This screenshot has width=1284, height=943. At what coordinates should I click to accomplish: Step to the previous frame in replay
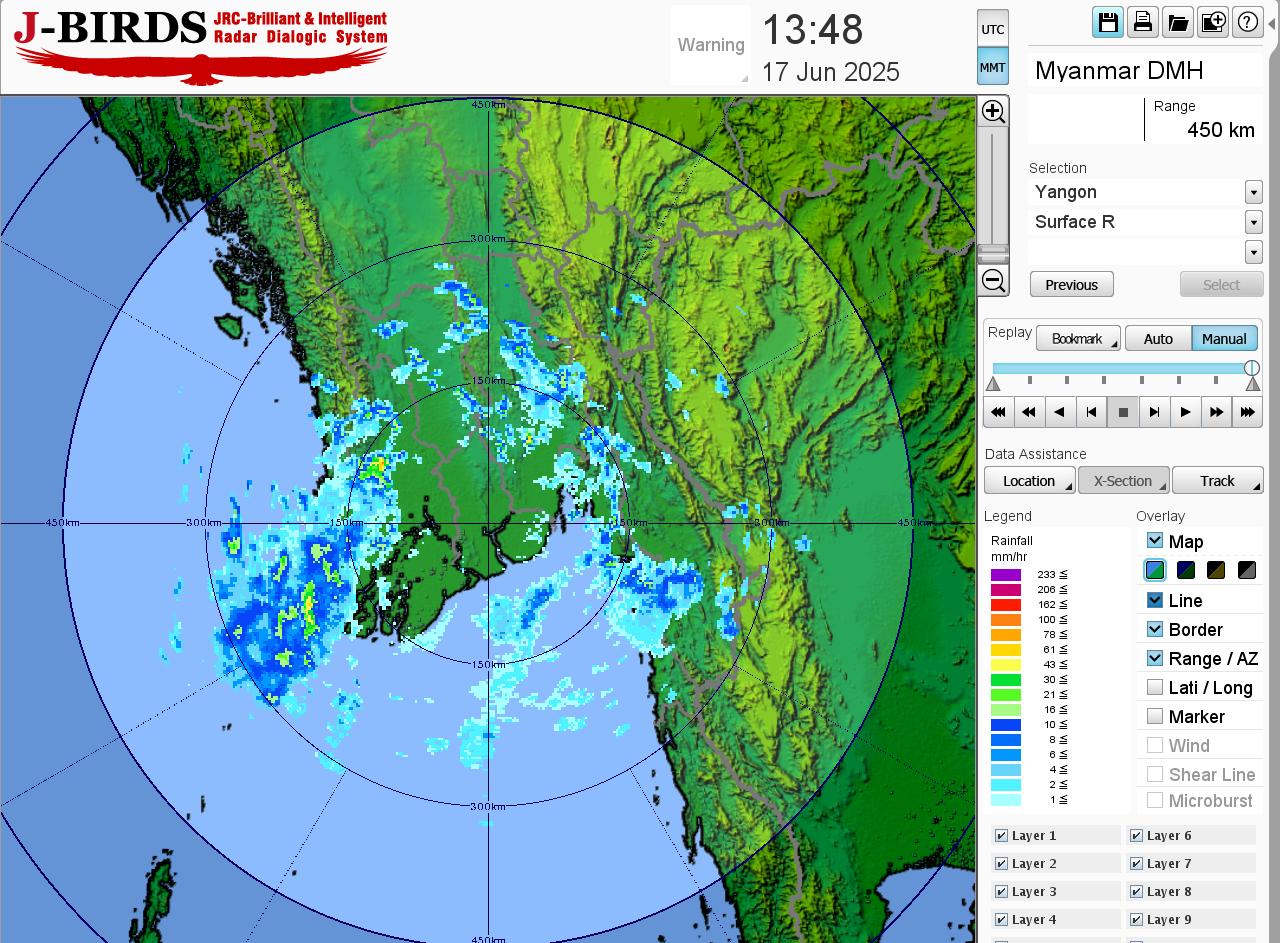pos(1091,412)
